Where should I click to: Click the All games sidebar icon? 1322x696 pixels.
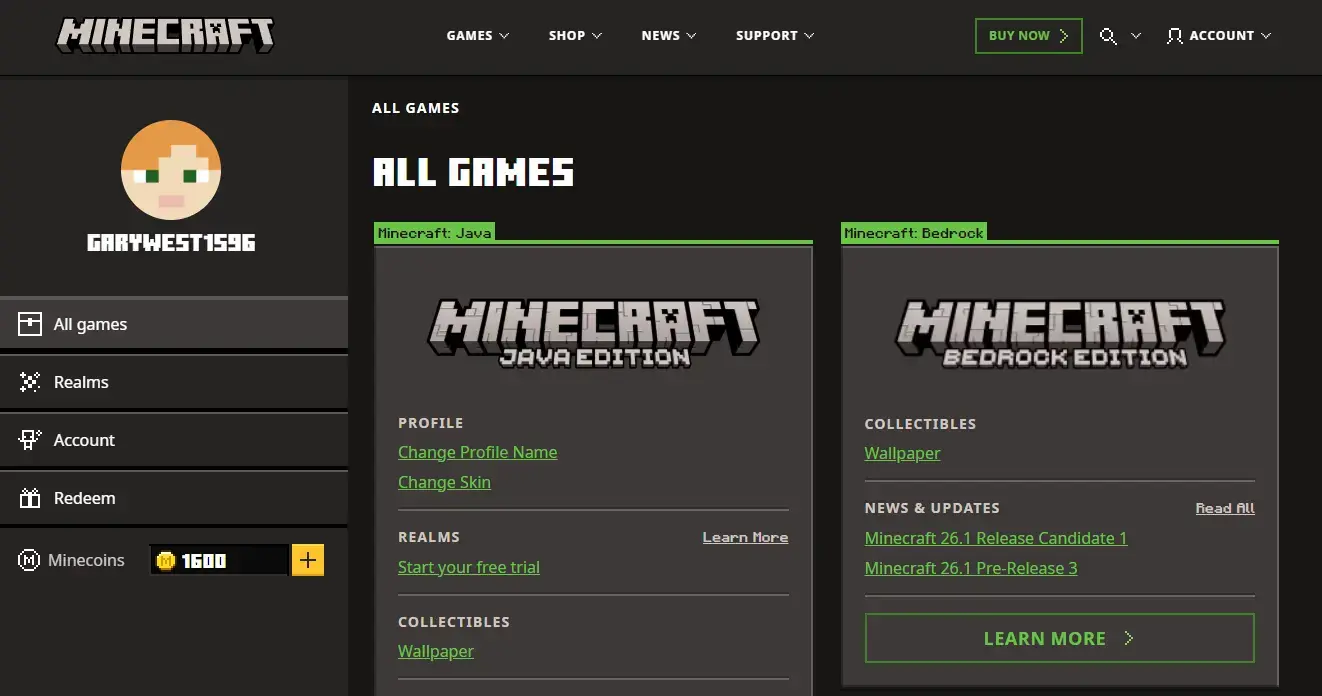(x=30, y=324)
